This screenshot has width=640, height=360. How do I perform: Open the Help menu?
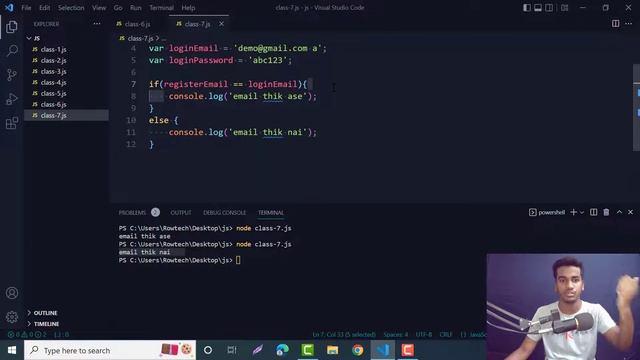click(188, 8)
